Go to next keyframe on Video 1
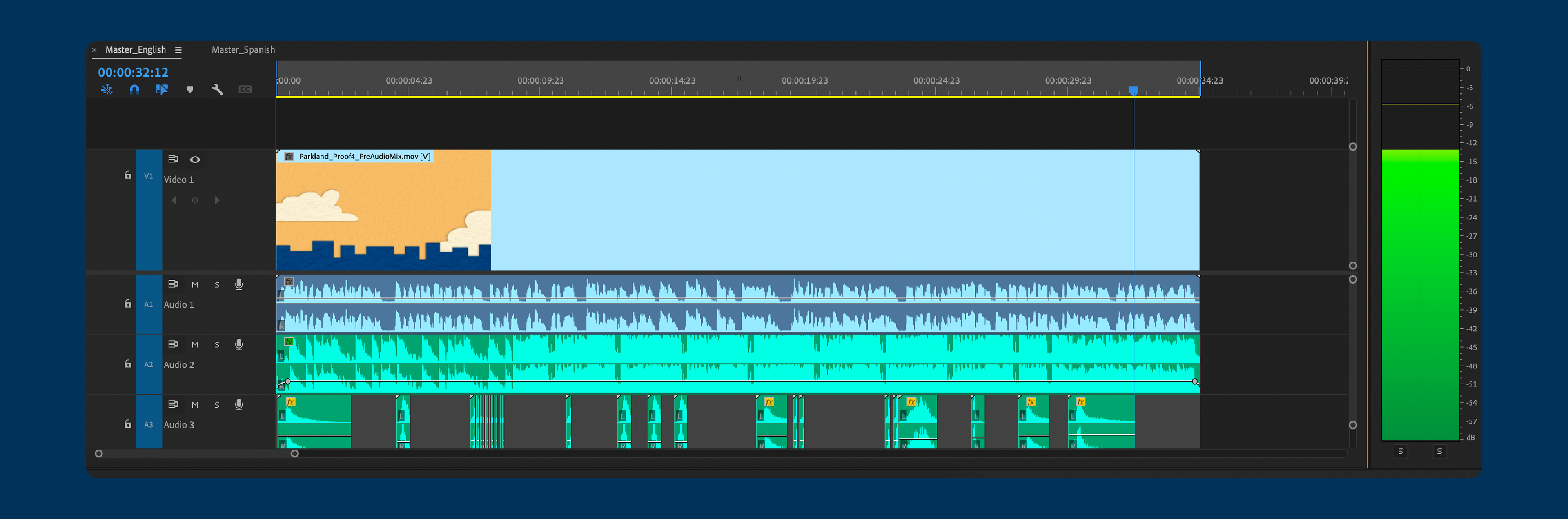This screenshot has width=1568, height=519. tap(217, 200)
